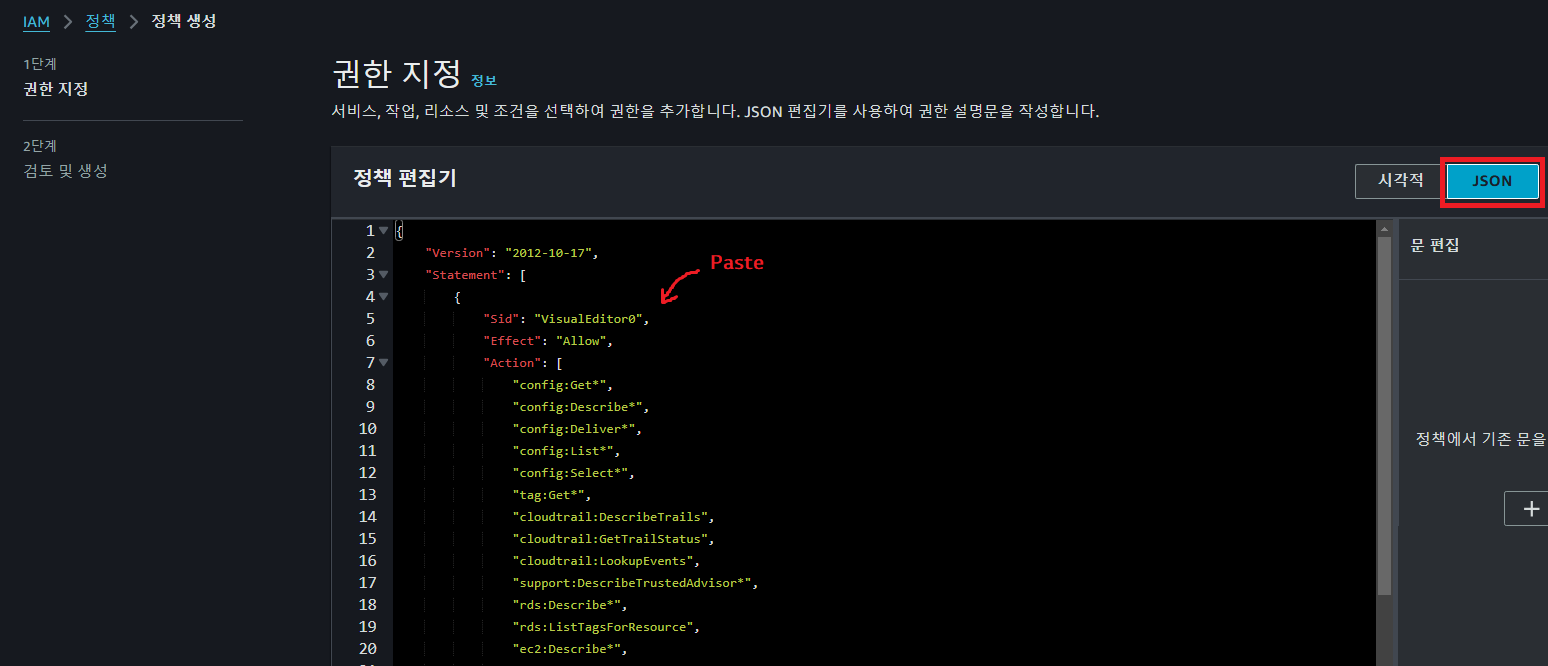Switch to the 시각적 (visual) editor view
Screen dimensions: 1548x666
click(x=1398, y=181)
